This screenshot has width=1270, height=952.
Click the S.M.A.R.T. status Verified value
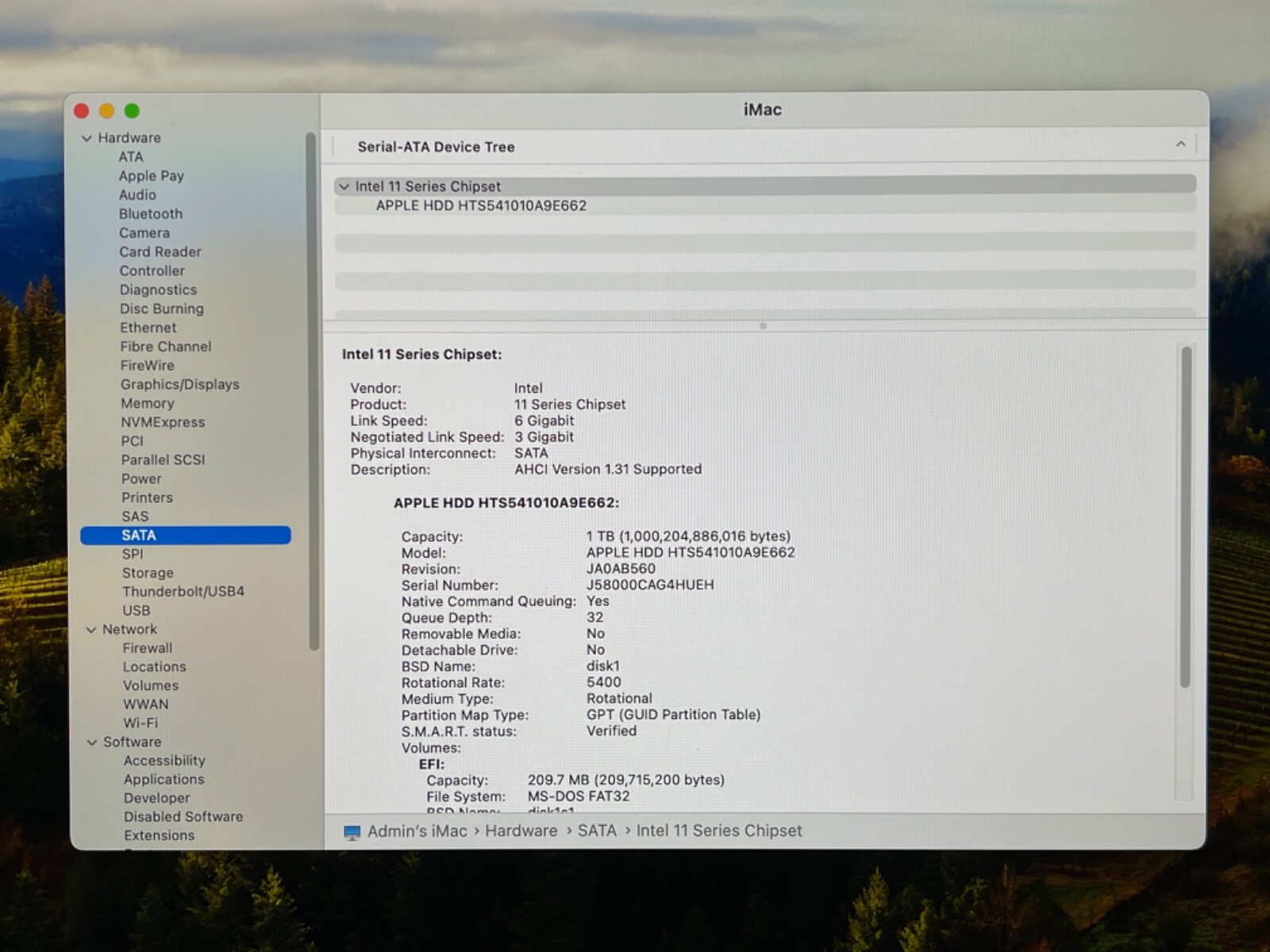611,731
